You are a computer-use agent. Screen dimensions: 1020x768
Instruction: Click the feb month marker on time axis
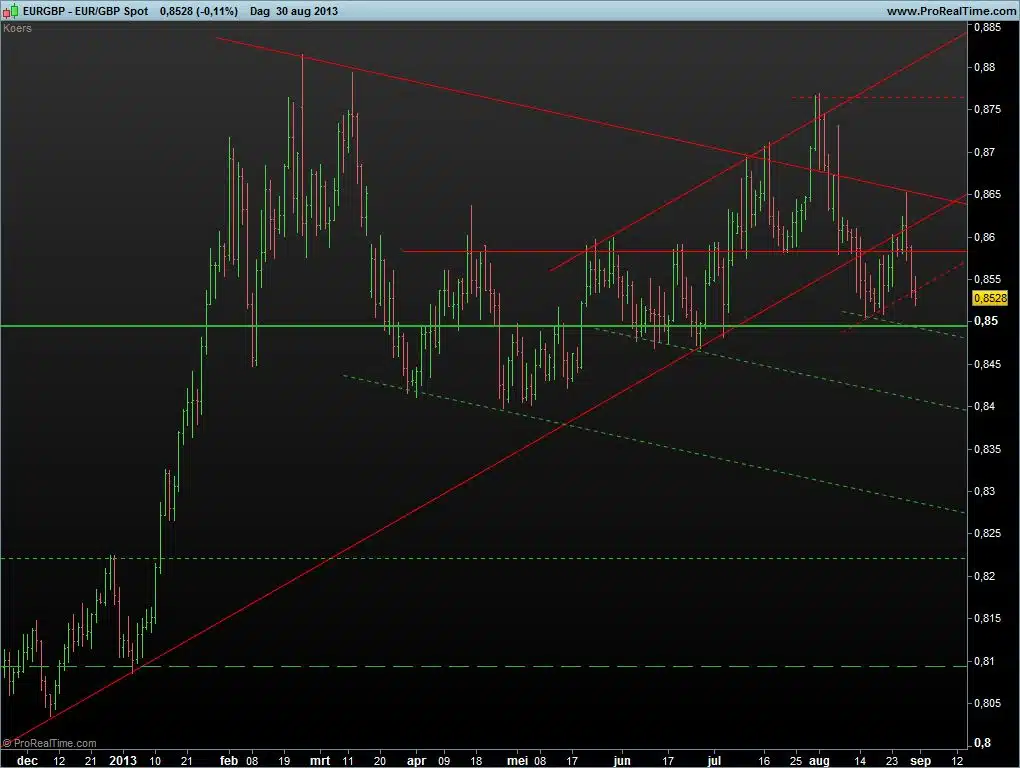click(229, 760)
